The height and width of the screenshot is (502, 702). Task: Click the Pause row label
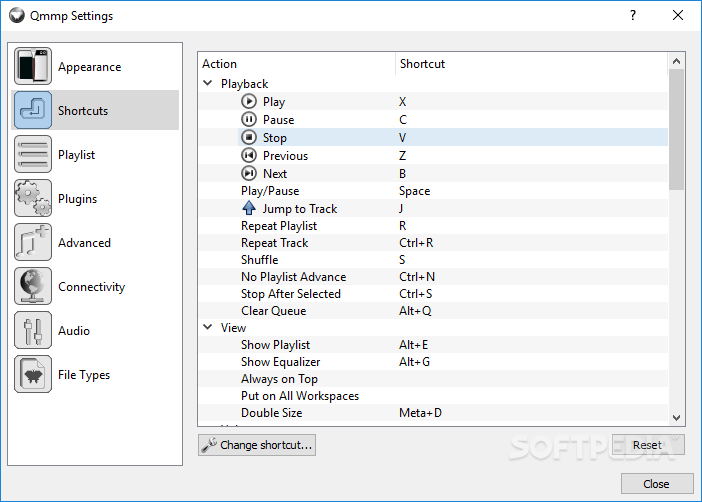point(278,120)
